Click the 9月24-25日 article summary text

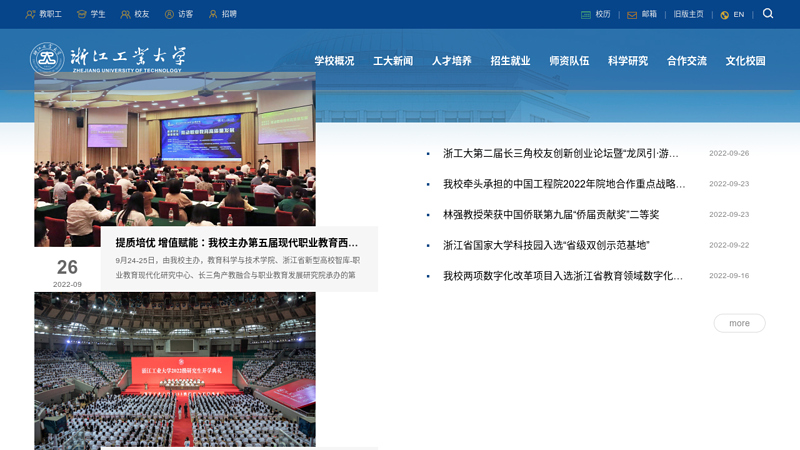click(238, 267)
